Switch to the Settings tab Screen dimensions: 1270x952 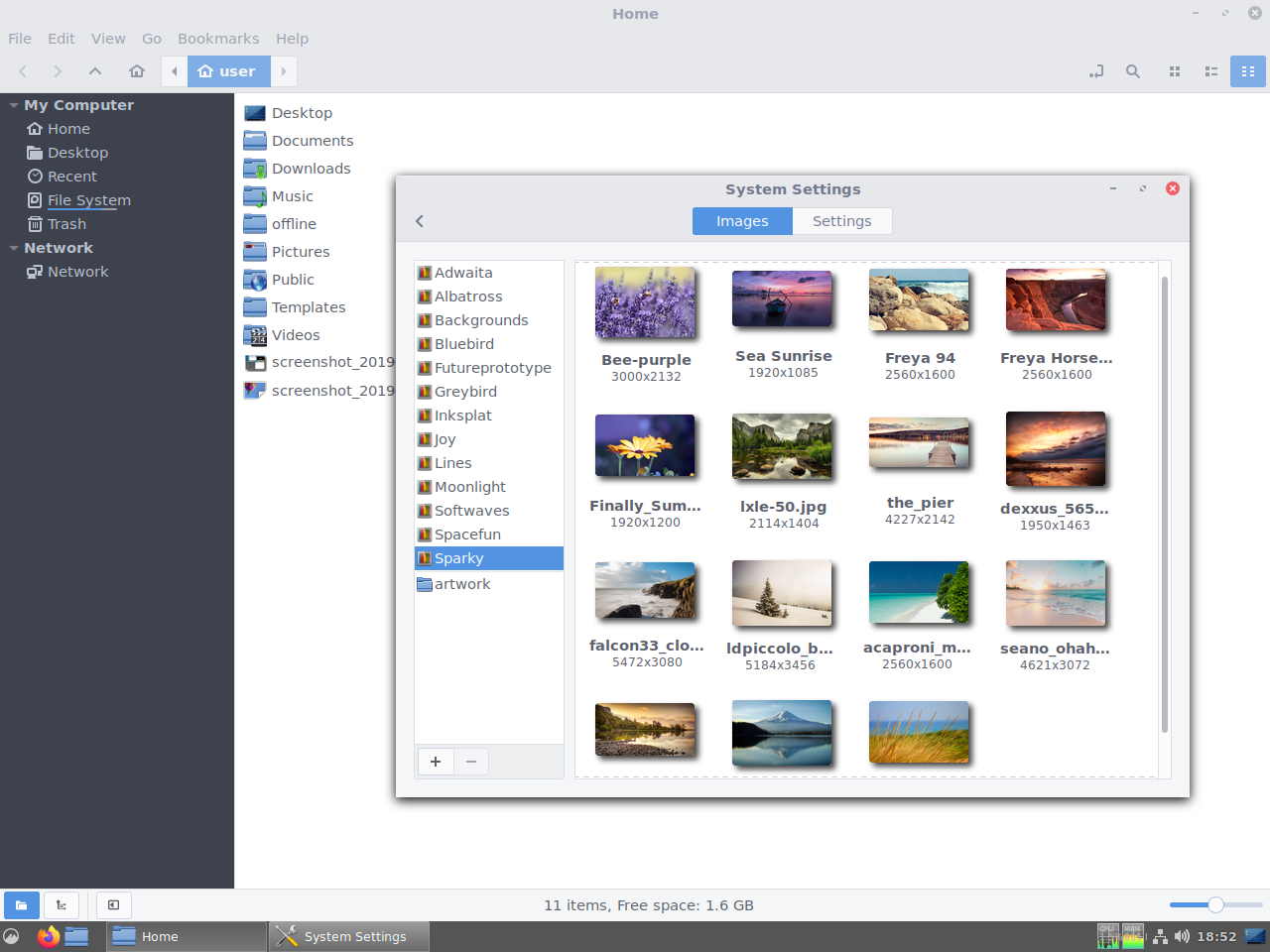tap(842, 221)
